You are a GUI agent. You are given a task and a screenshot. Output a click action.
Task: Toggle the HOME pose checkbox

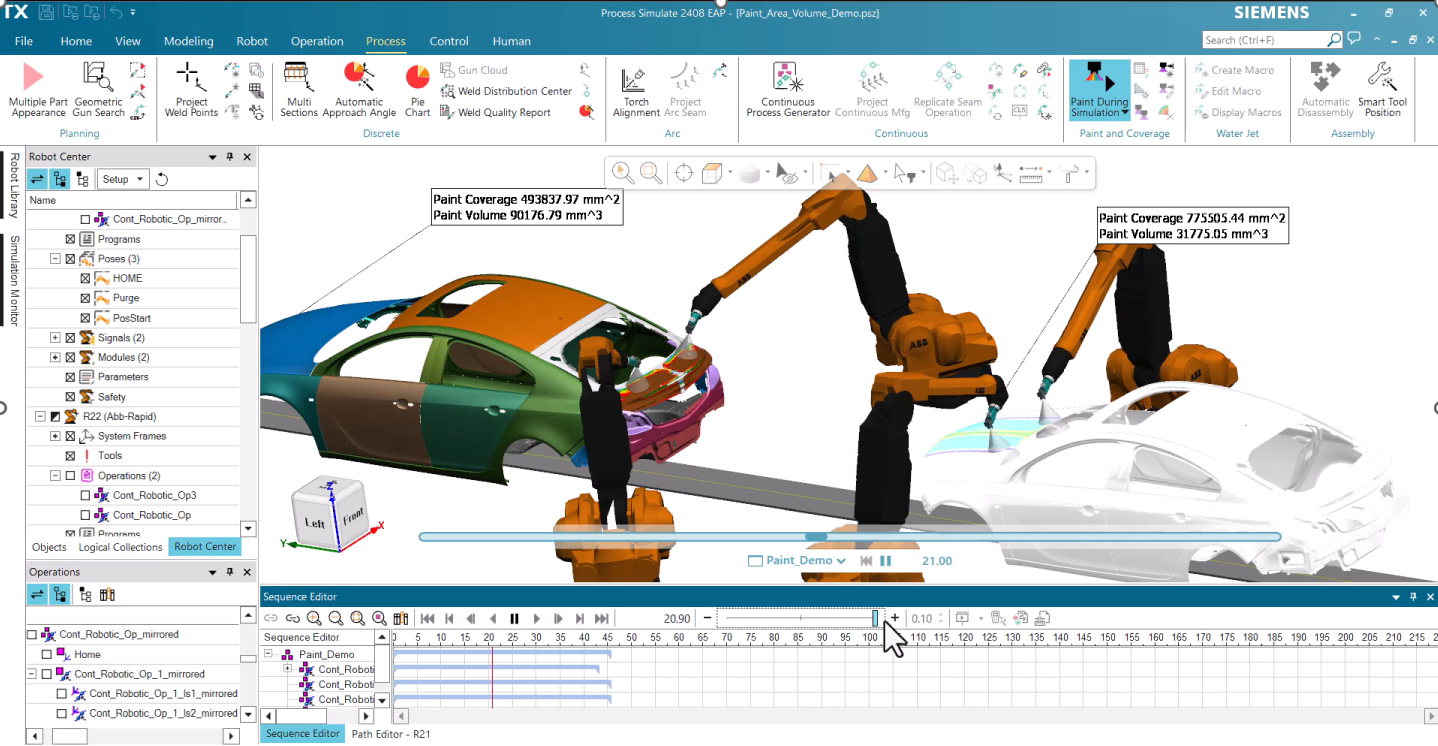[85, 279]
